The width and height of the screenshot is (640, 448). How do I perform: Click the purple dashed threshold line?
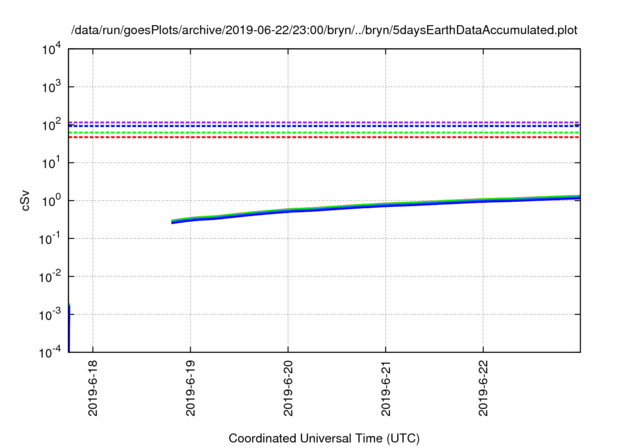coord(324,122)
